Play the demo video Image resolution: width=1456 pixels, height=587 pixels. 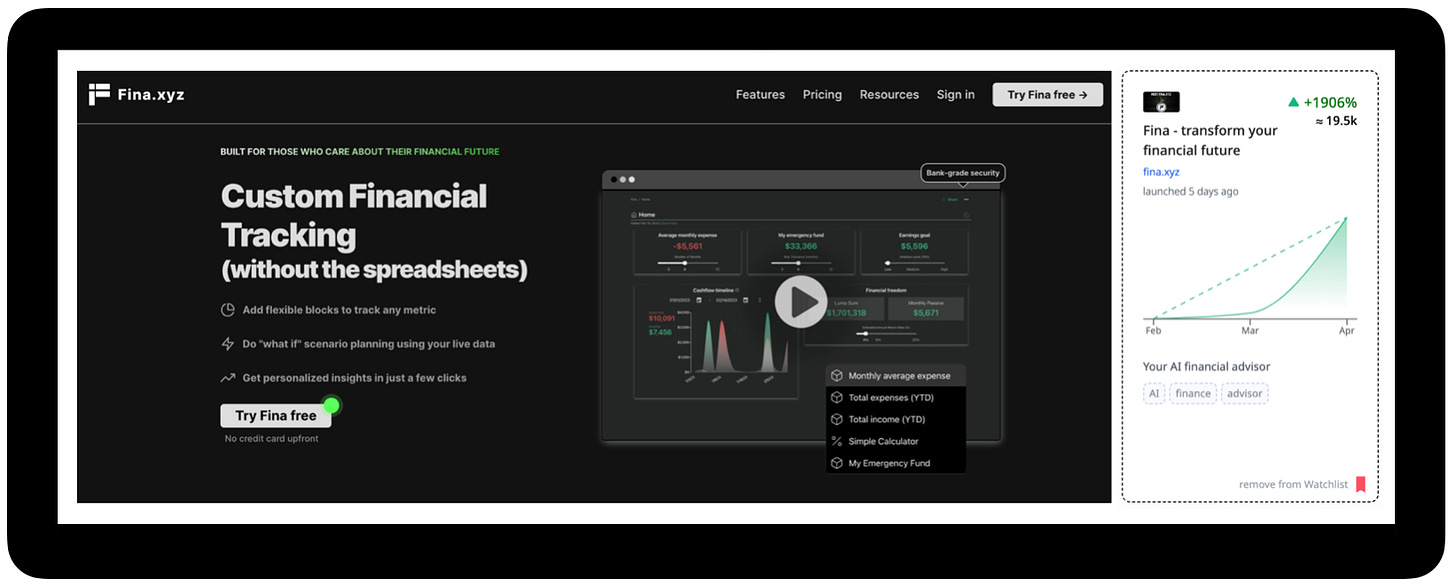tap(802, 301)
